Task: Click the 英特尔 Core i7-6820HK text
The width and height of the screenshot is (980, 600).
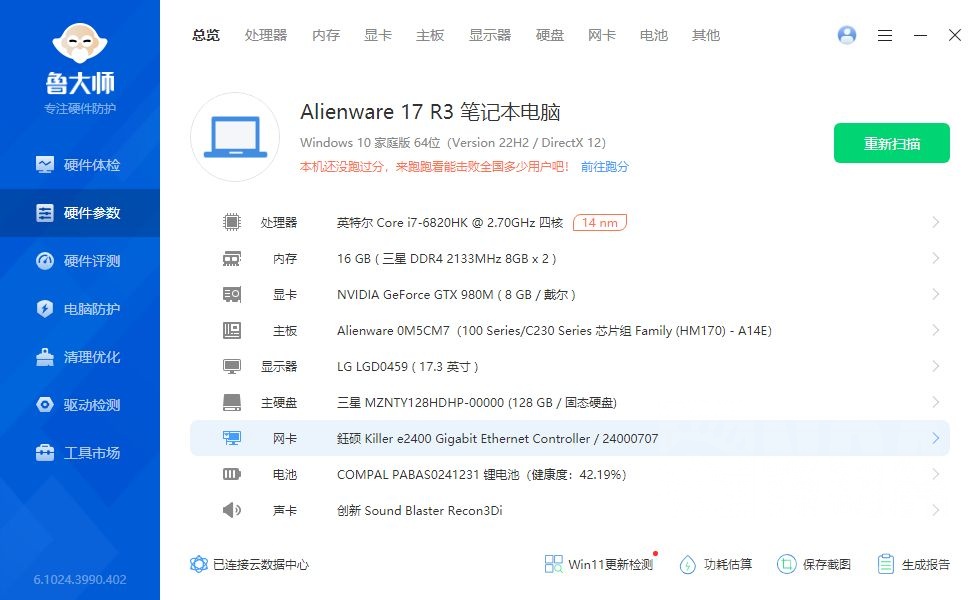Action: (x=449, y=222)
